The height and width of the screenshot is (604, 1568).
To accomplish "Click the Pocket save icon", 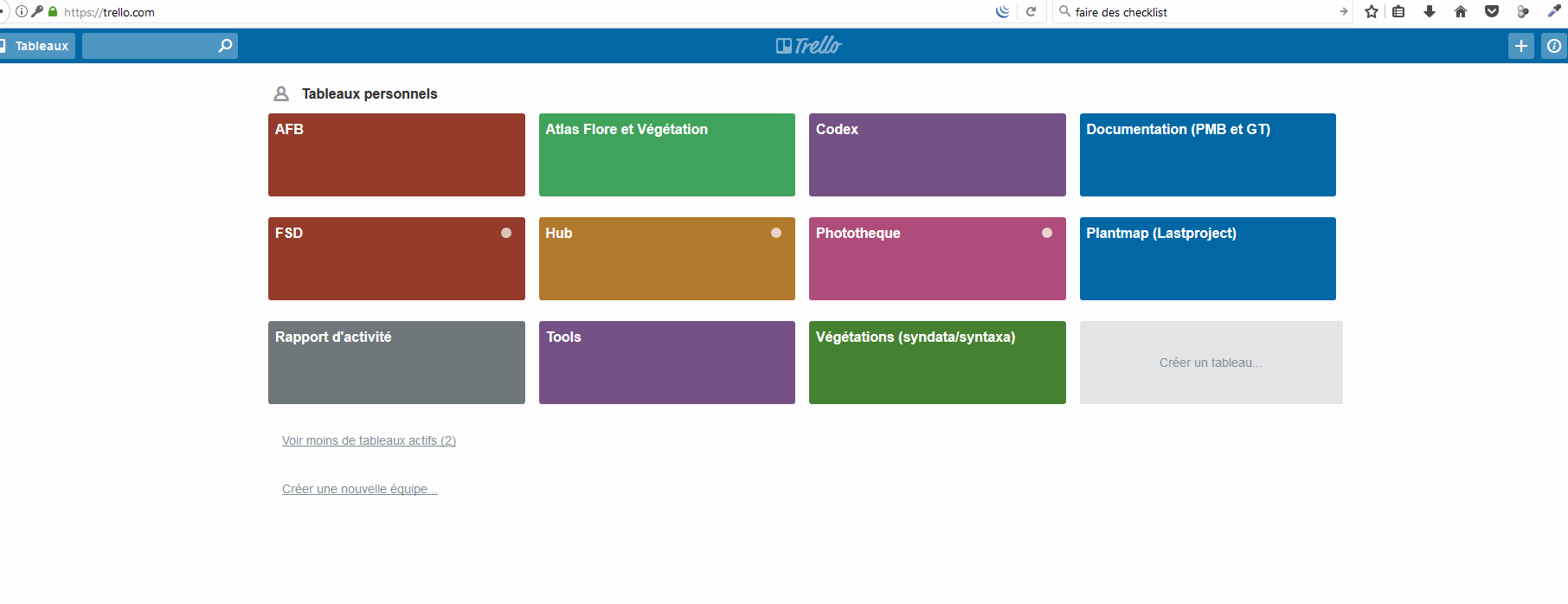I will (1492, 12).
